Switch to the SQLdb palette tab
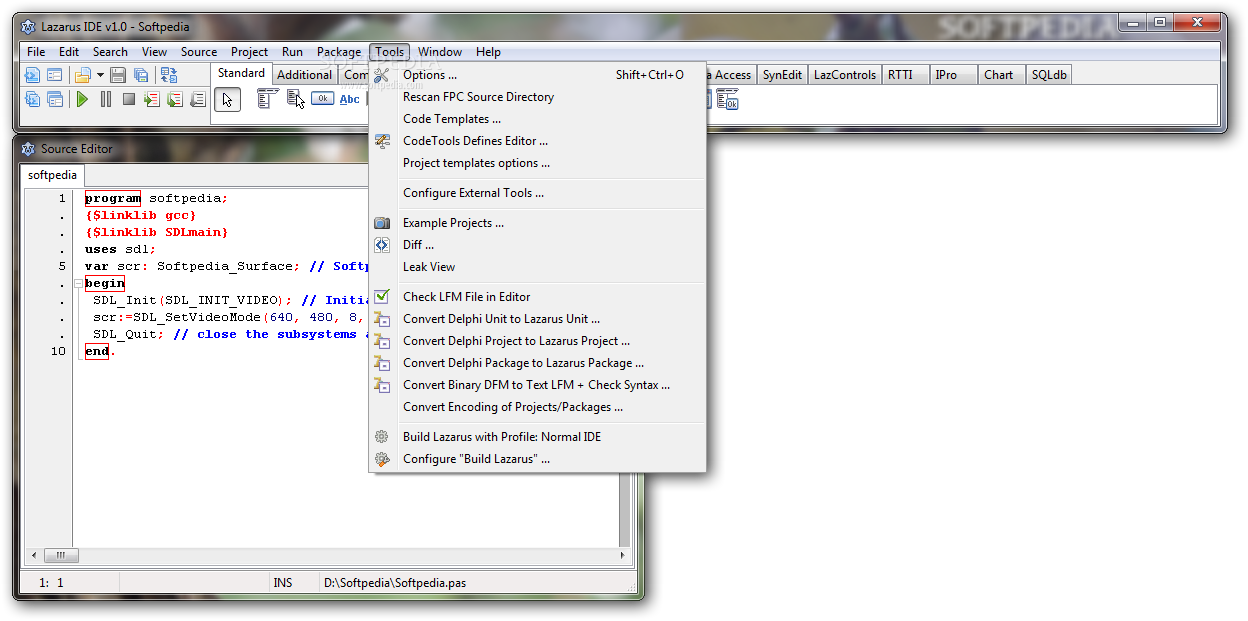Image resolution: width=1248 pixels, height=621 pixels. click(1049, 75)
